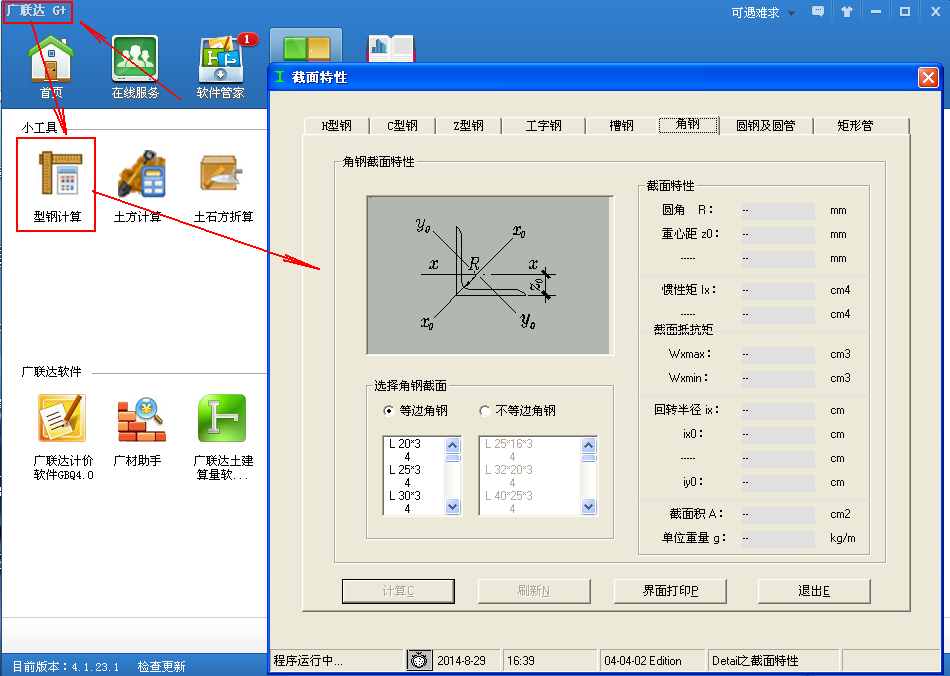
Task: Click the 圆角 R value field
Action: (778, 211)
